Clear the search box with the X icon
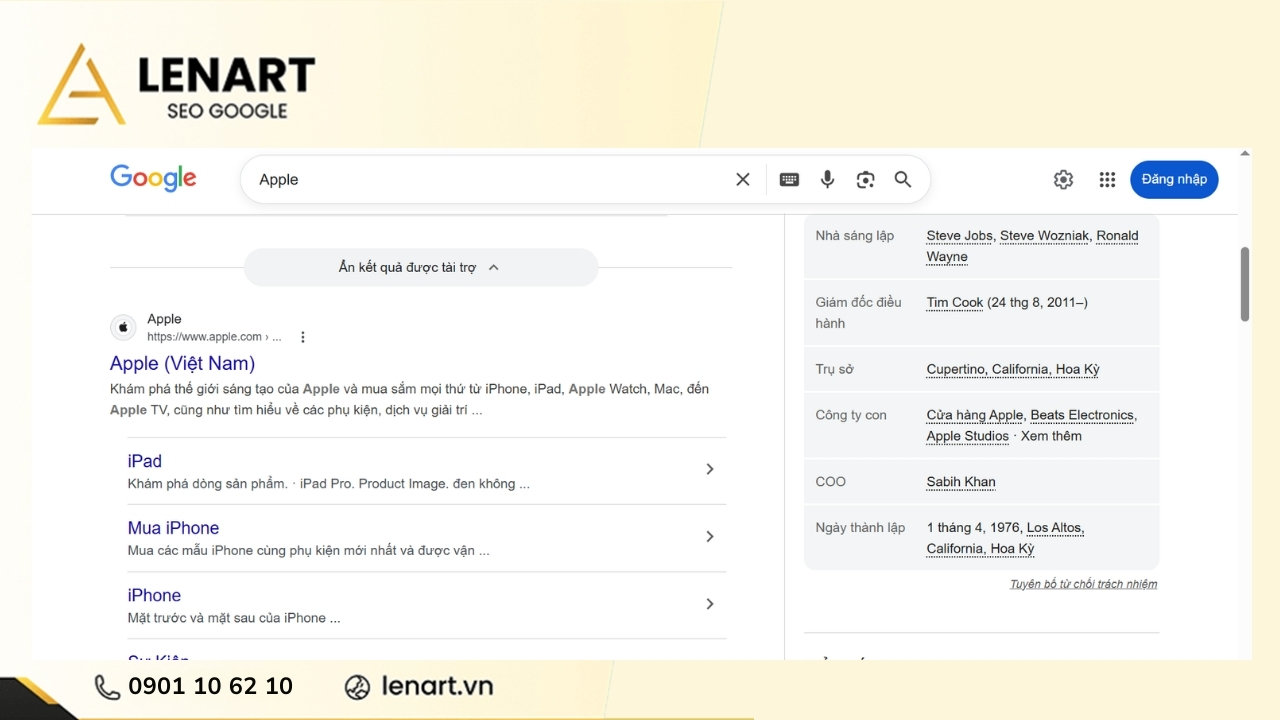Screen dimensions: 1280x720 [743, 180]
